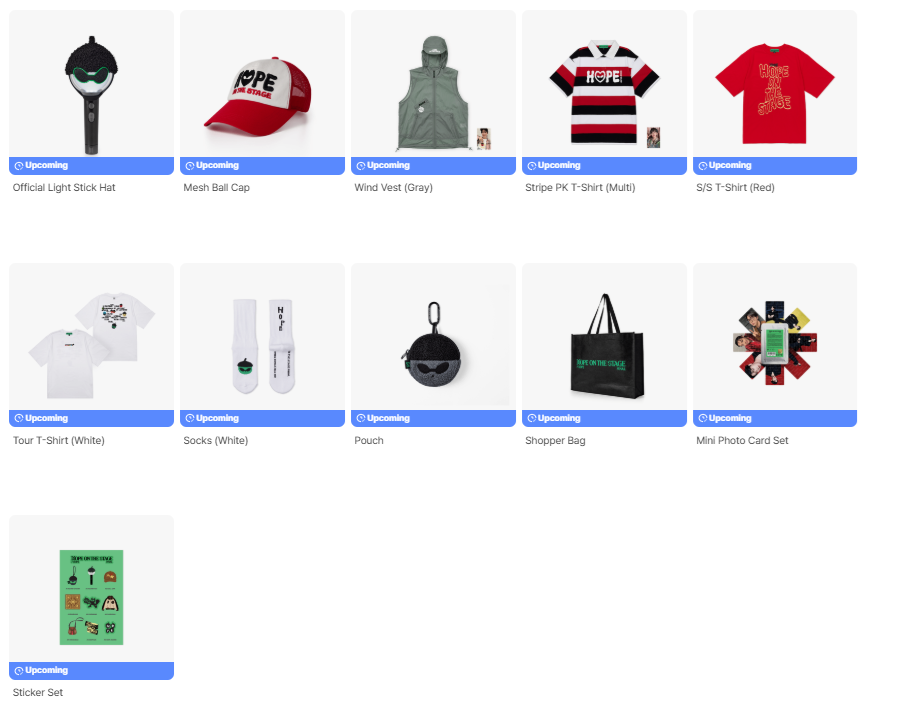Select the Pouch product thumbnail

433,336
